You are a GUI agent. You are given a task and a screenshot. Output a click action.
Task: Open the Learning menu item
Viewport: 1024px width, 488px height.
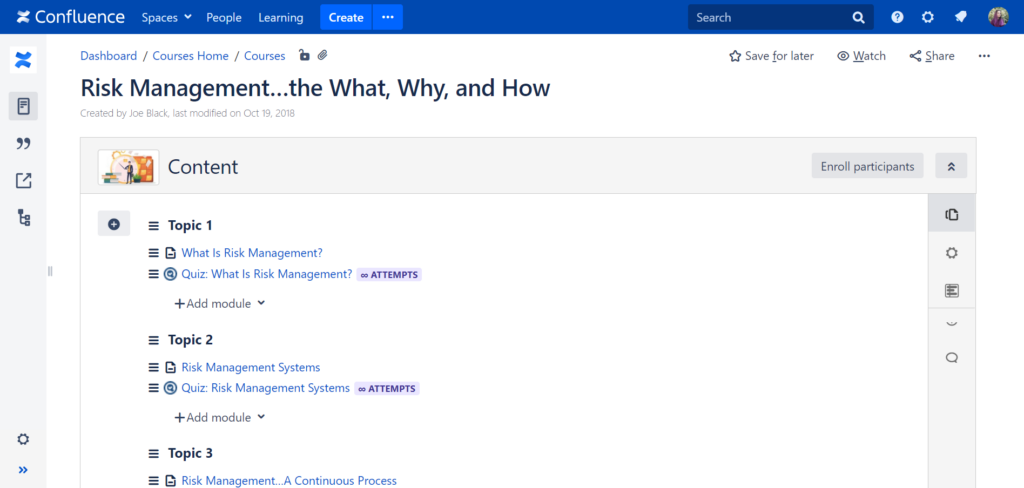[x=281, y=18]
